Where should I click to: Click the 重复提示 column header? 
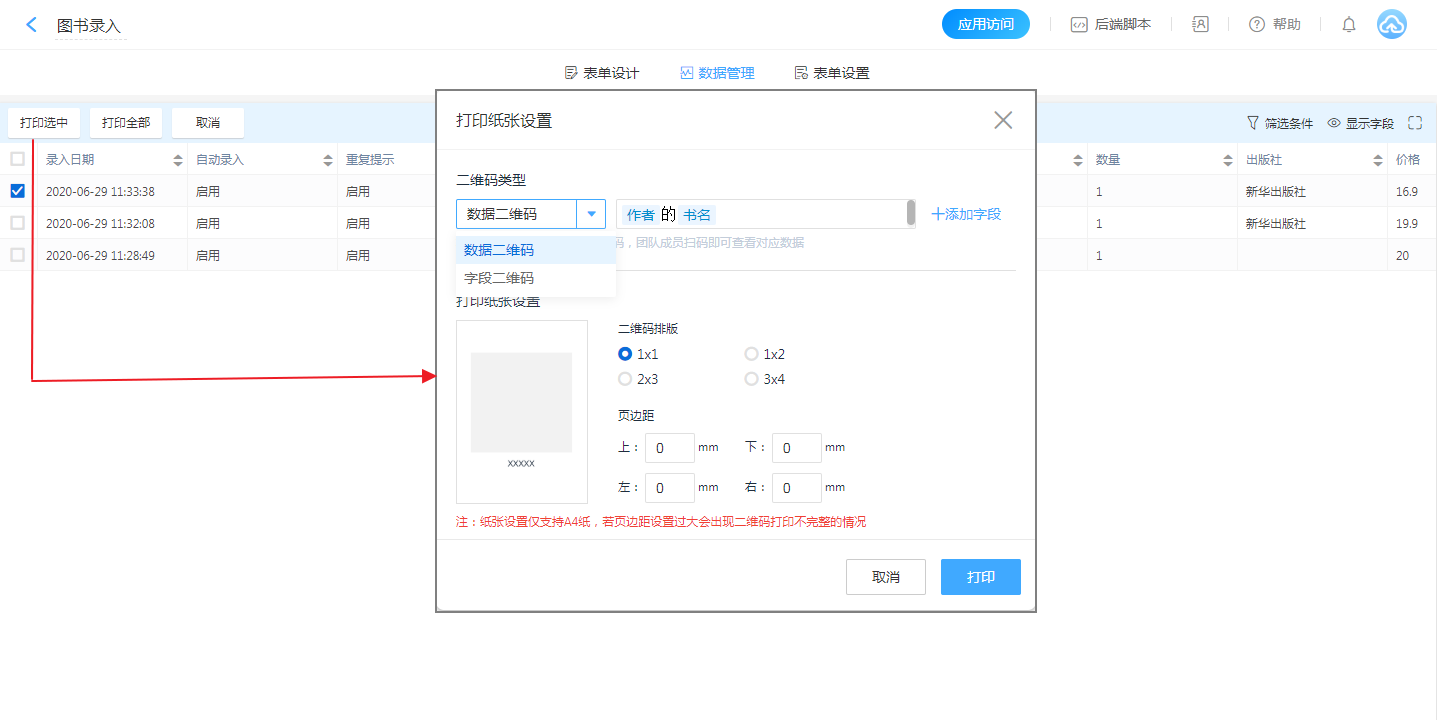(370, 159)
